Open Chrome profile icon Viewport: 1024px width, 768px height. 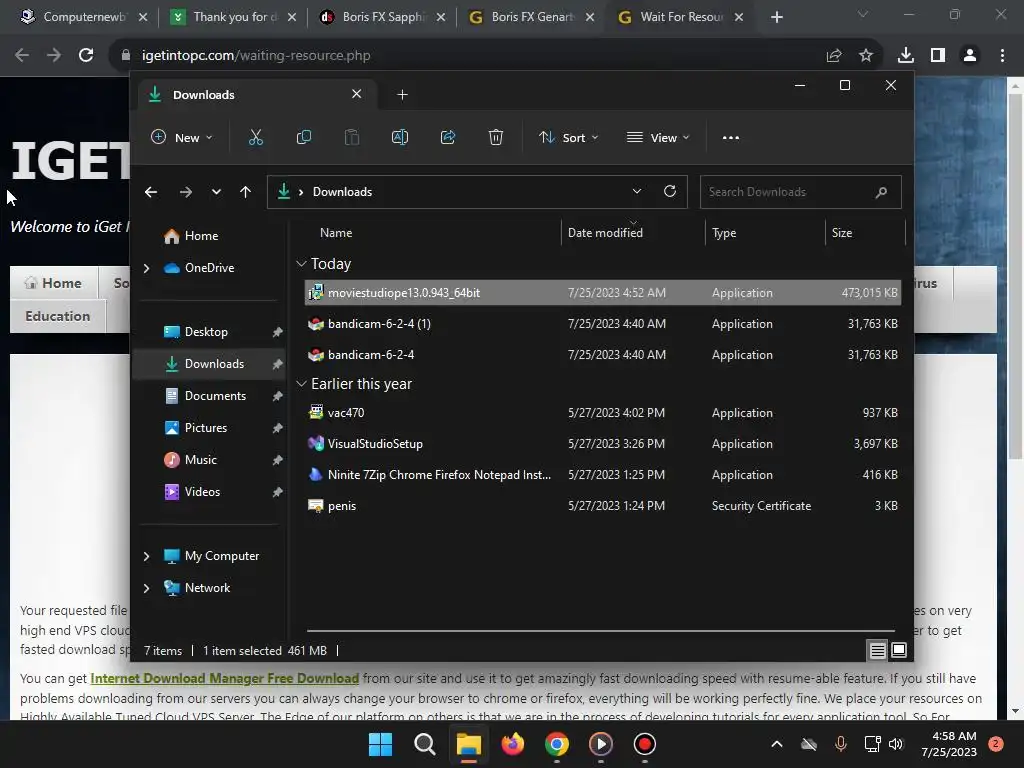(x=970, y=56)
